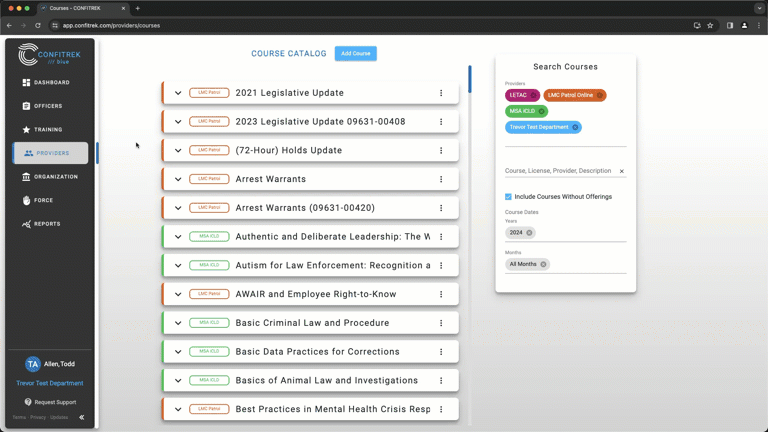Expand 2023 Legislative Update 09631-00408 row
The image size is (768, 432).
[x=178, y=121]
